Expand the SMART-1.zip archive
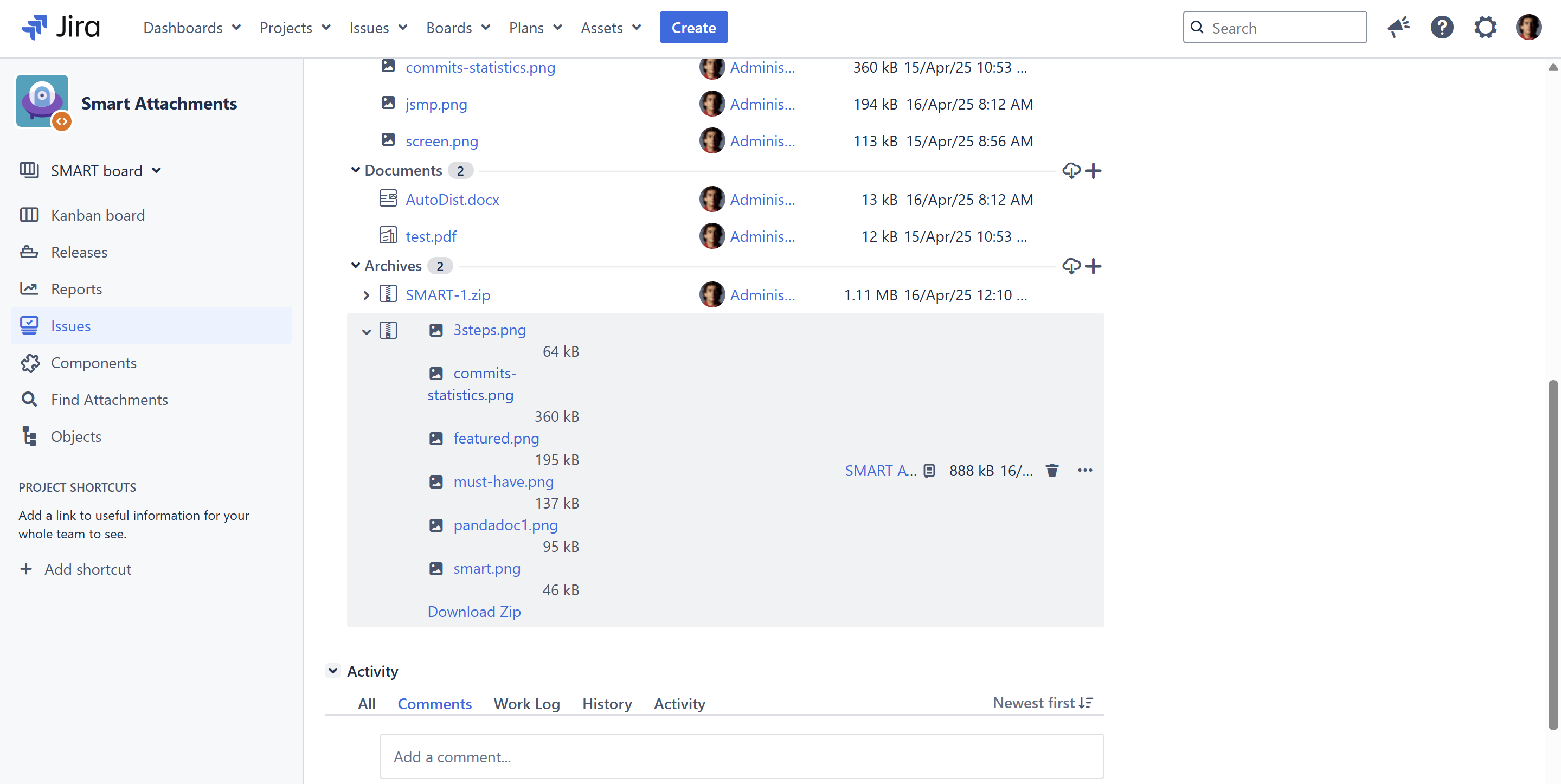1561x784 pixels. [366, 295]
